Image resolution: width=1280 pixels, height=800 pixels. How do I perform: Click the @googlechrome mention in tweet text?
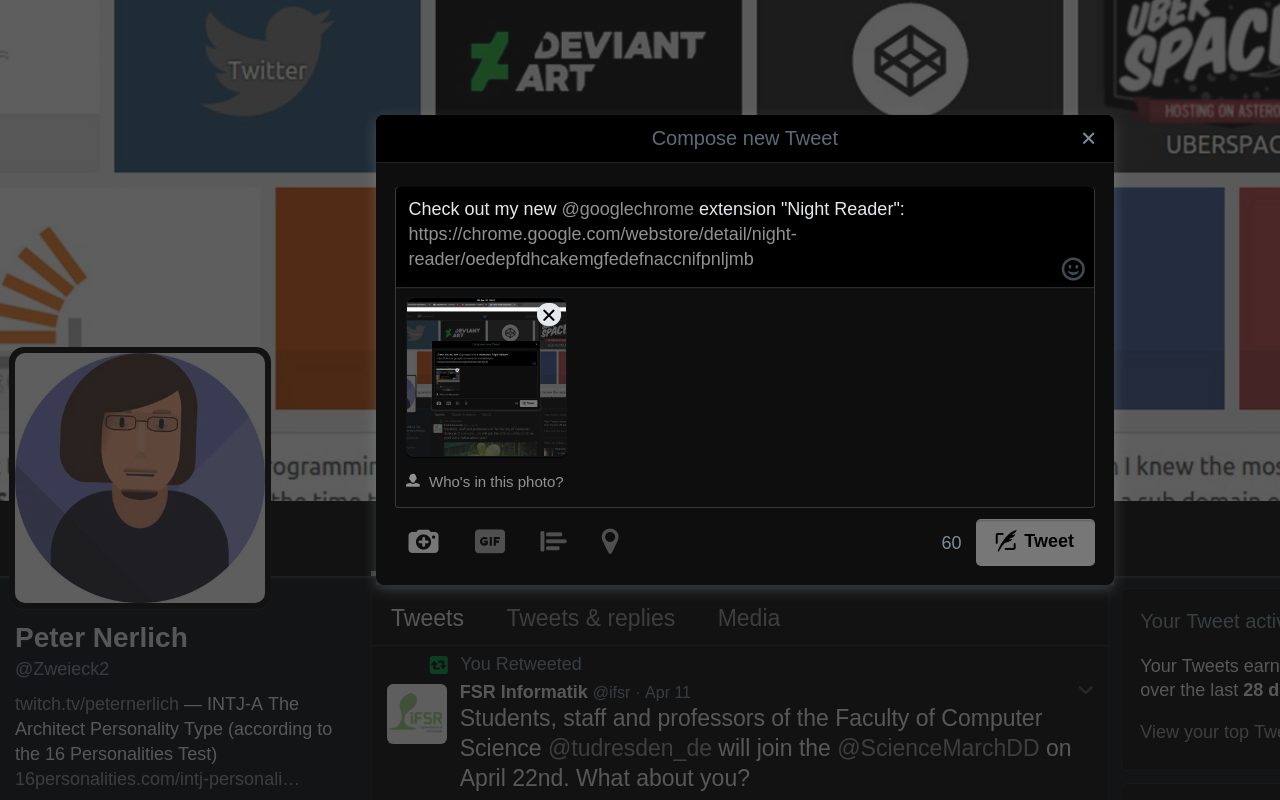(627, 209)
